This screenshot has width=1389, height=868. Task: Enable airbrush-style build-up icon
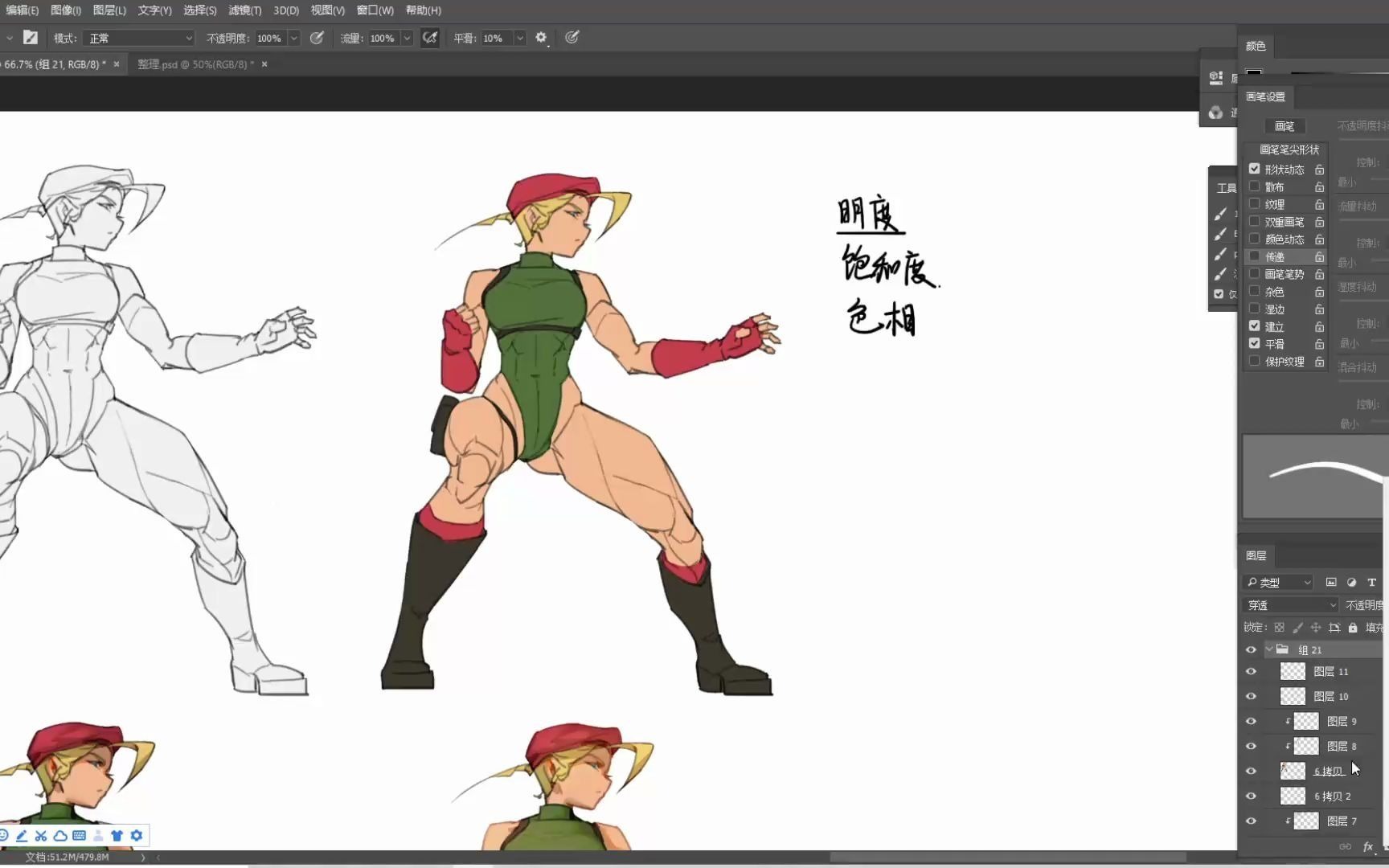[430, 38]
